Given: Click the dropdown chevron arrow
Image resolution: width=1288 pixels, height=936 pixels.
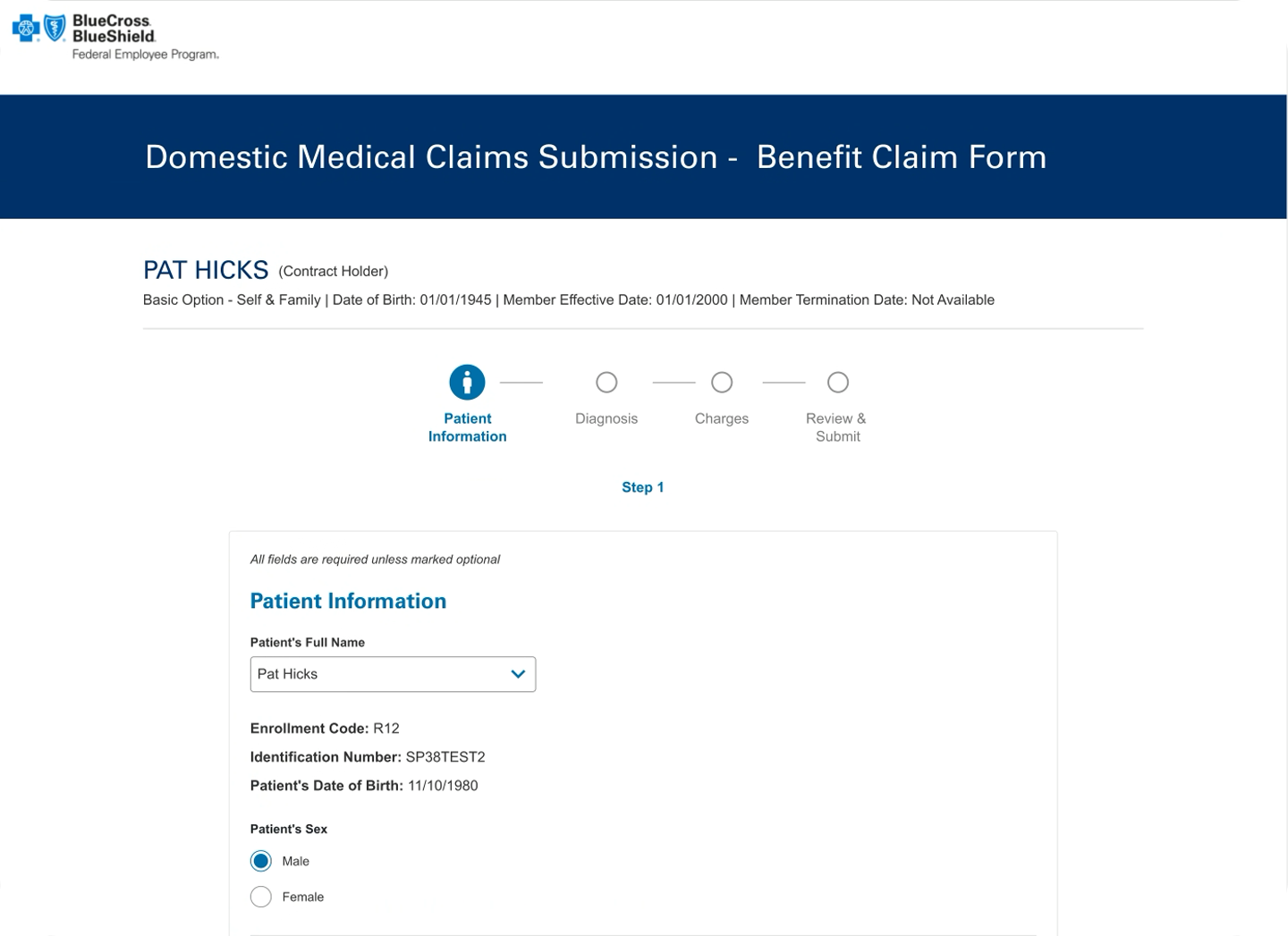Looking at the screenshot, I should pyautogui.click(x=518, y=674).
